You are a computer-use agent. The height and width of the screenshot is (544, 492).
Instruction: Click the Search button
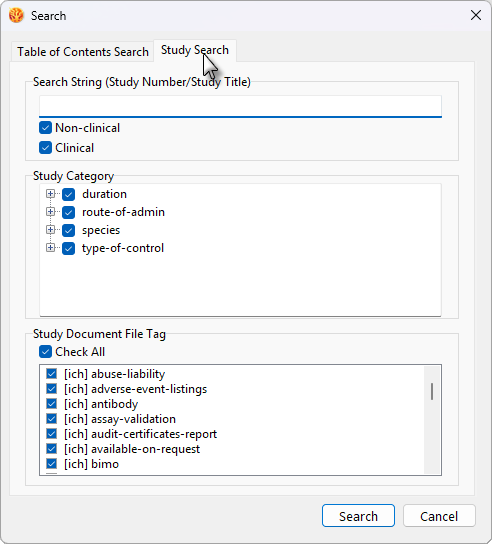(x=358, y=516)
